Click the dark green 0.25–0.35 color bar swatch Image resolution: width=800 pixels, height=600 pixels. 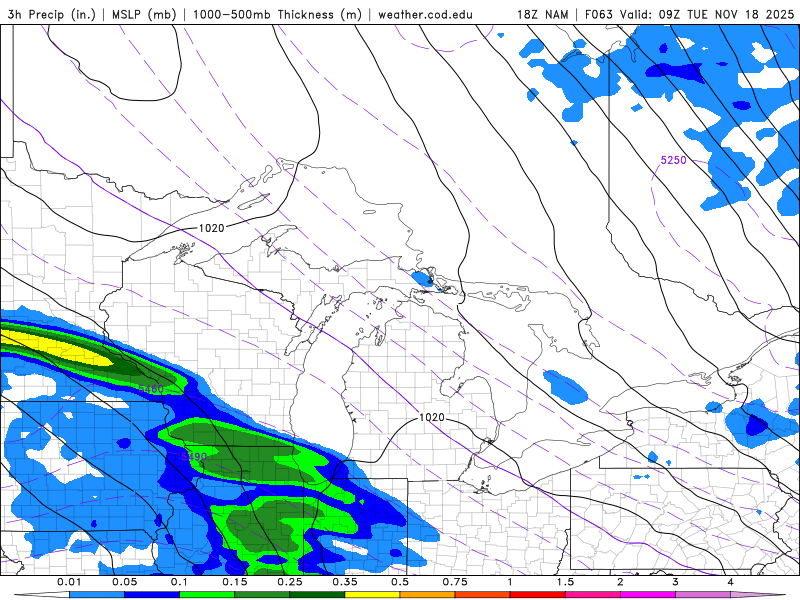(317, 595)
